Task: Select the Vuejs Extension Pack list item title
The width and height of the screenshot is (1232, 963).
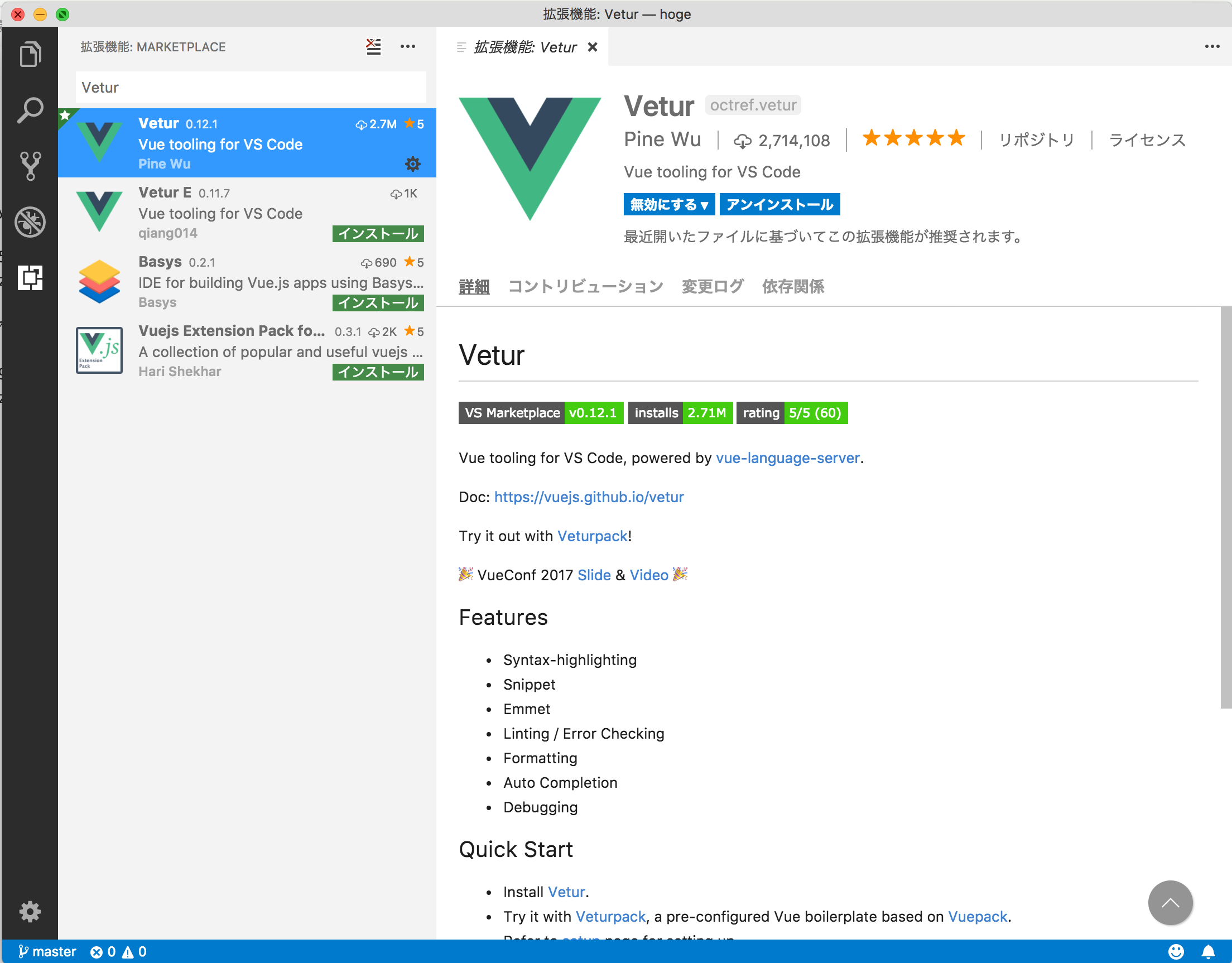Action: pyautogui.click(x=232, y=331)
